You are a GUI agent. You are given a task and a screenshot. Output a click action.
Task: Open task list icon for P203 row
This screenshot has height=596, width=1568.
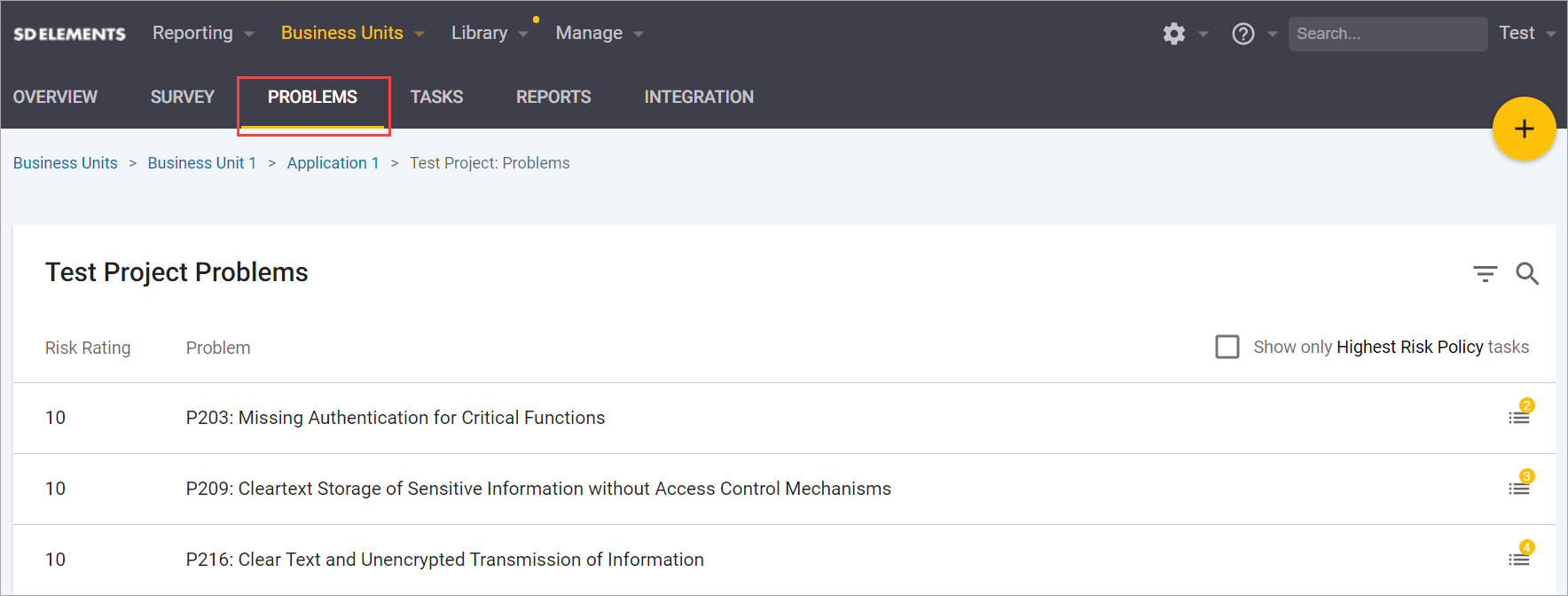pos(1519,417)
